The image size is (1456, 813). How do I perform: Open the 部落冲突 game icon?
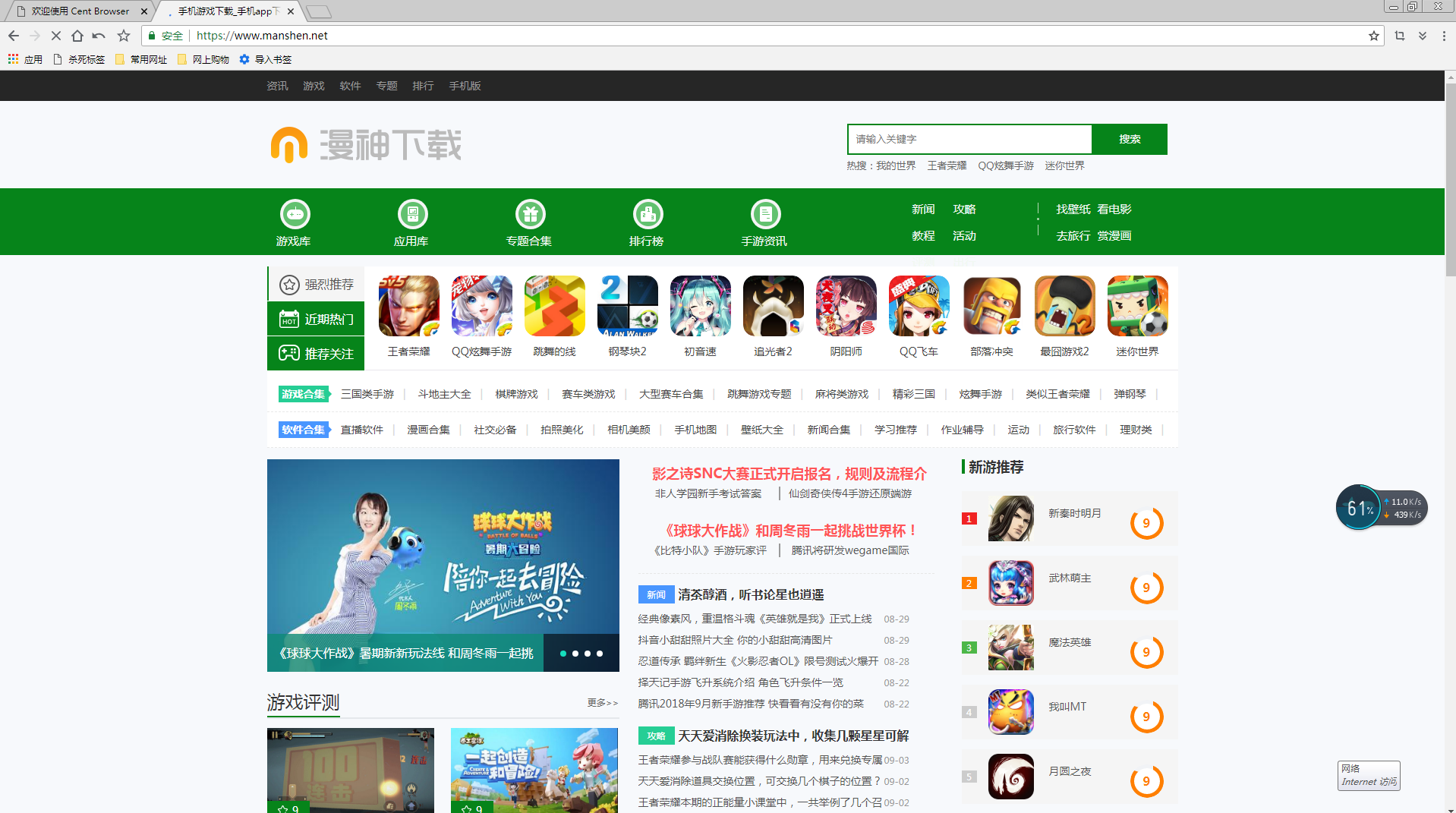992,306
